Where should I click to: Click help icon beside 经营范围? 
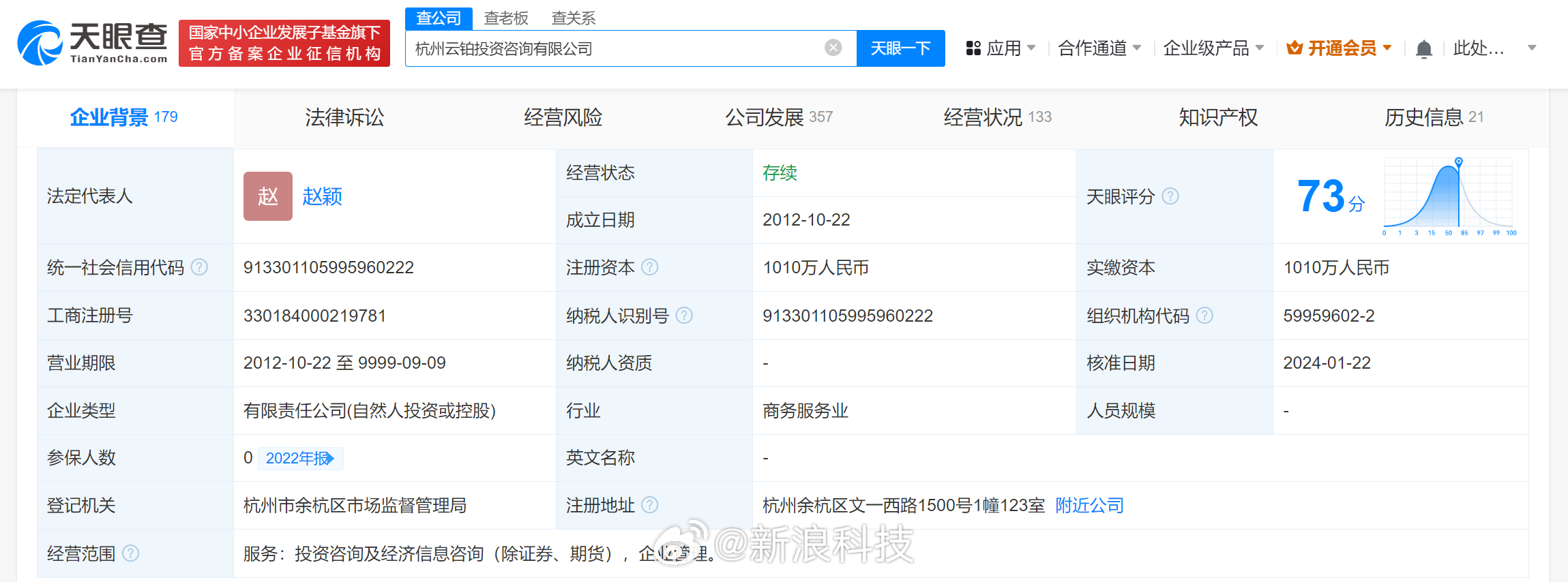point(130,553)
